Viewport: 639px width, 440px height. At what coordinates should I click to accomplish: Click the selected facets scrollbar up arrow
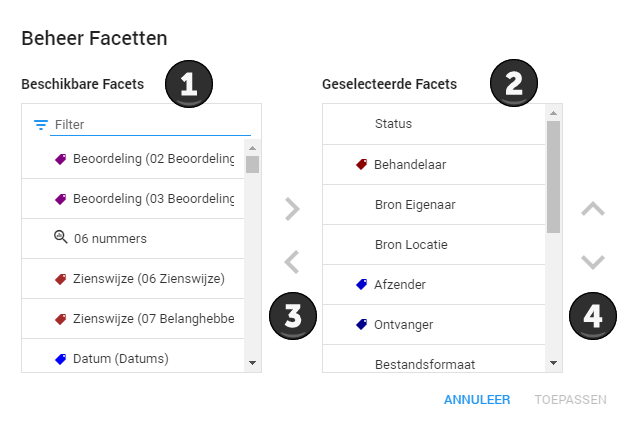553,113
